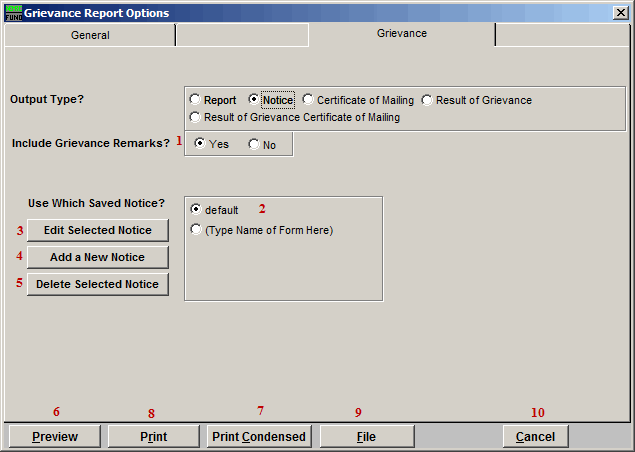Click the application icon in the title bar

[x=13, y=13]
